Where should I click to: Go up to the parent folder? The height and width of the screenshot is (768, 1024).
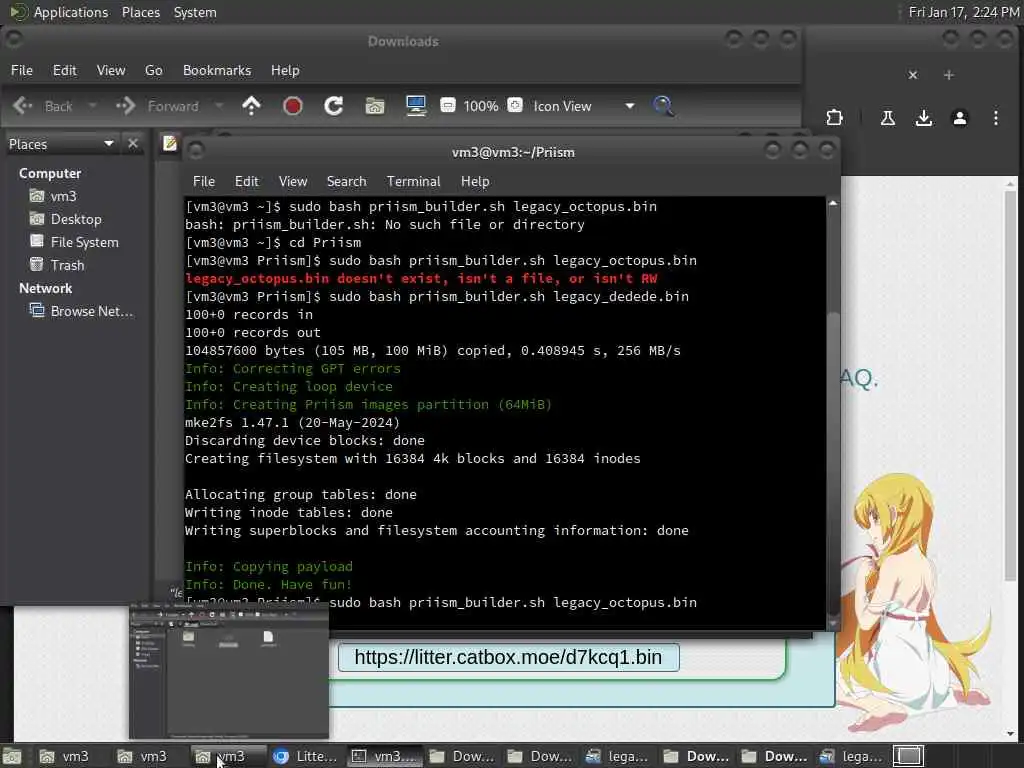coord(251,106)
